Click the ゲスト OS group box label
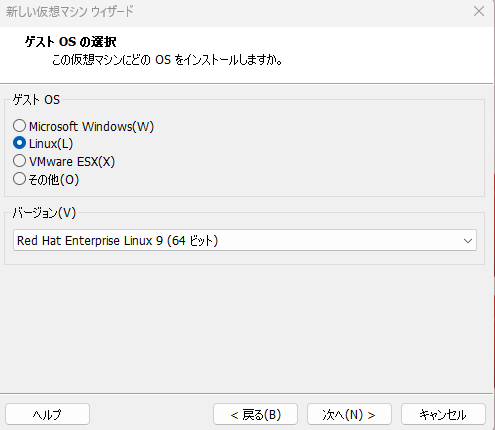495x430 pixels. 36,99
